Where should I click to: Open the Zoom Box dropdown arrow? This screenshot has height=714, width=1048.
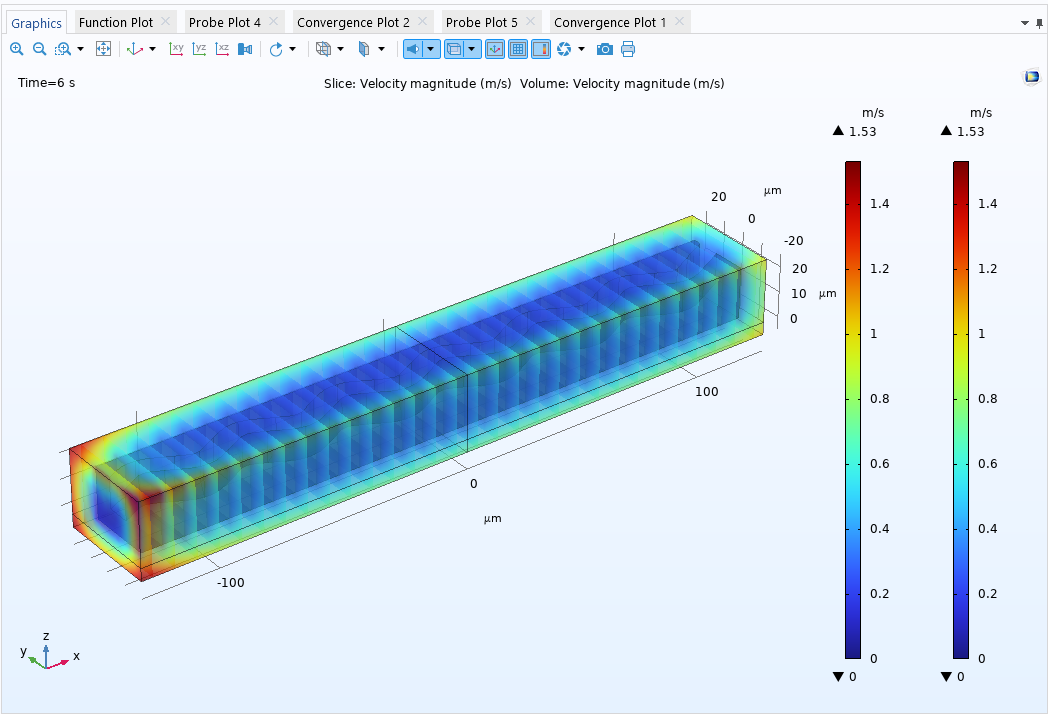(80, 49)
